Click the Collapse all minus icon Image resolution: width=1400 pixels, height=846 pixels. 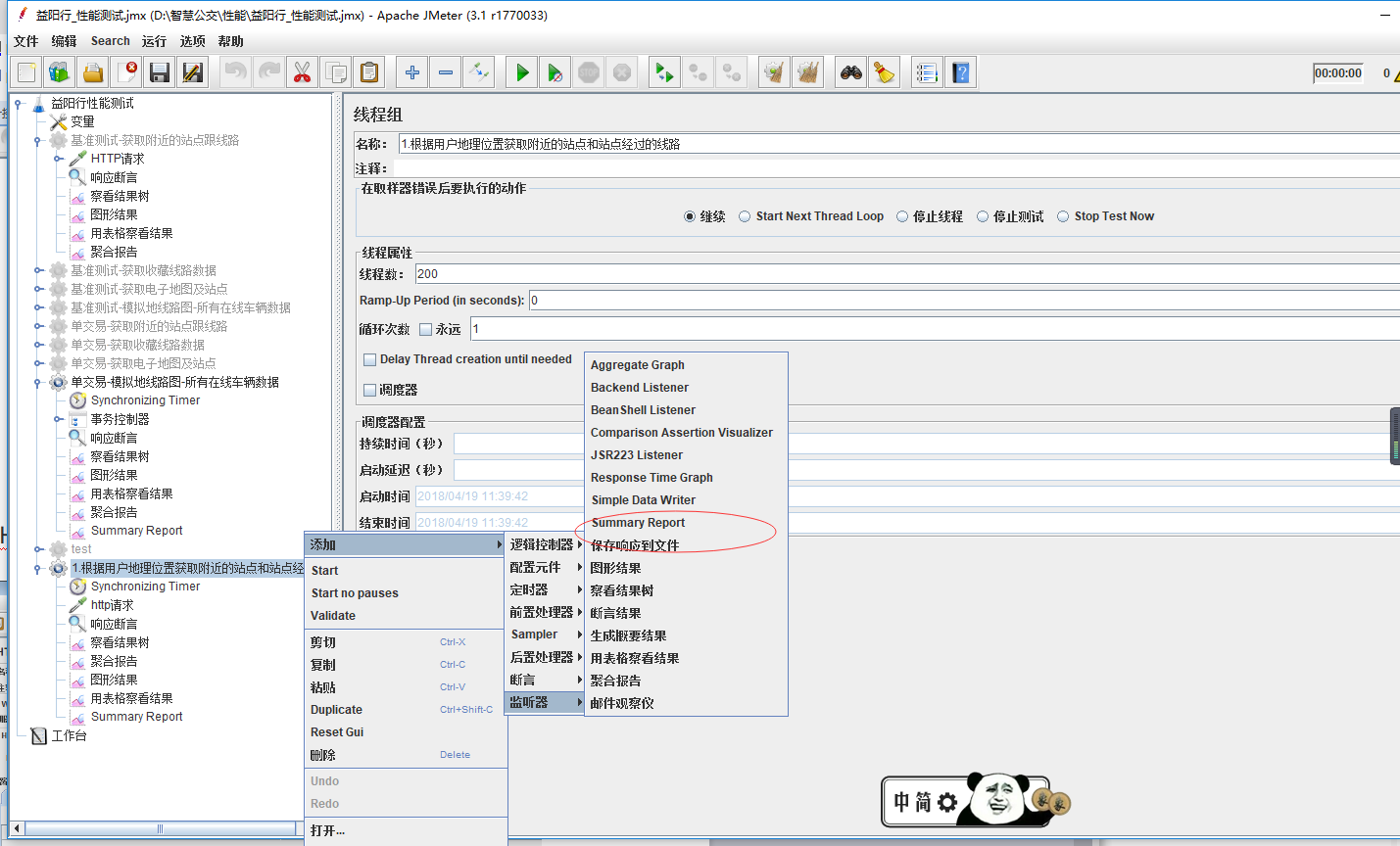click(x=446, y=72)
